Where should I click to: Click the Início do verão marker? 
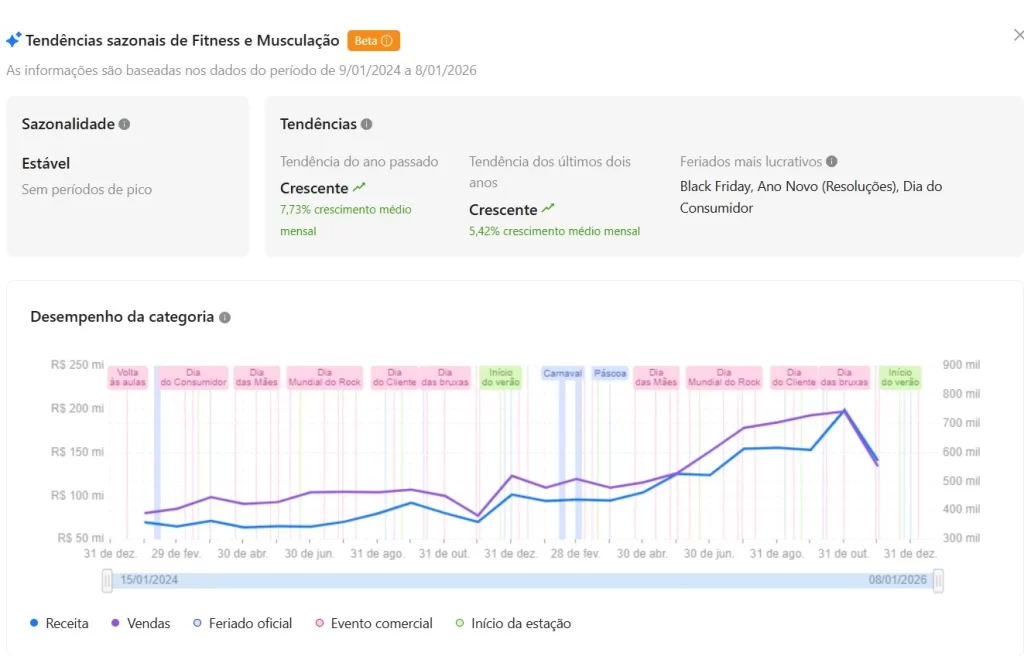[500, 377]
